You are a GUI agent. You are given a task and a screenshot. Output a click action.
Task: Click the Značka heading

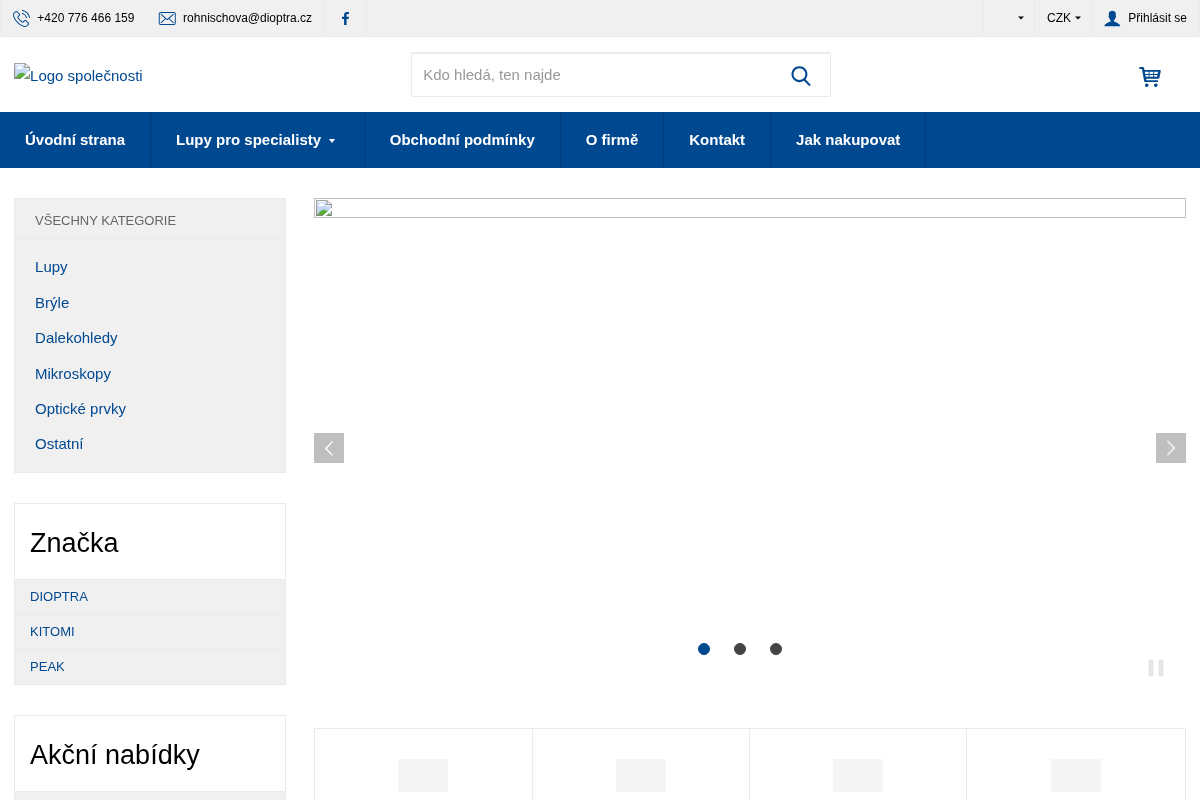click(x=74, y=543)
